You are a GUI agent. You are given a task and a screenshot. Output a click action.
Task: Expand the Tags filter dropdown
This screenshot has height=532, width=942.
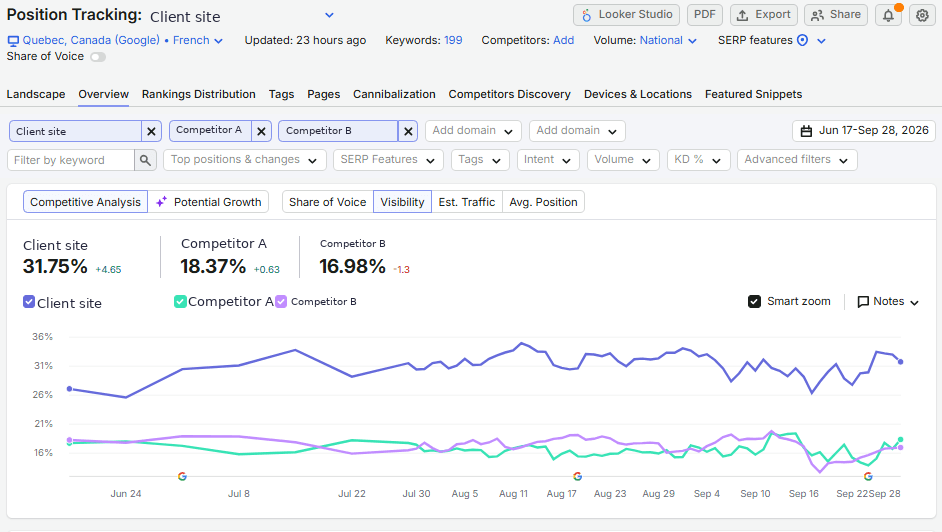(x=480, y=160)
